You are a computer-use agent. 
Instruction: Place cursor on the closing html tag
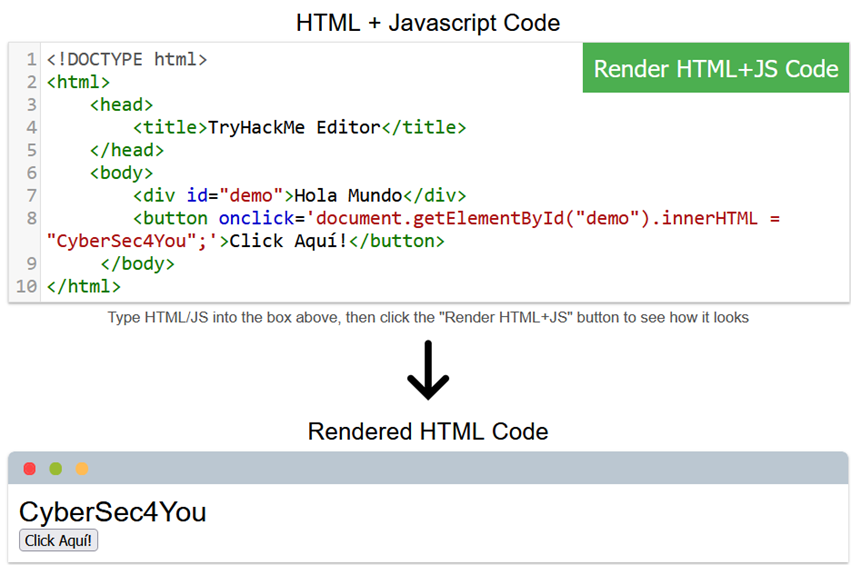tap(84, 286)
